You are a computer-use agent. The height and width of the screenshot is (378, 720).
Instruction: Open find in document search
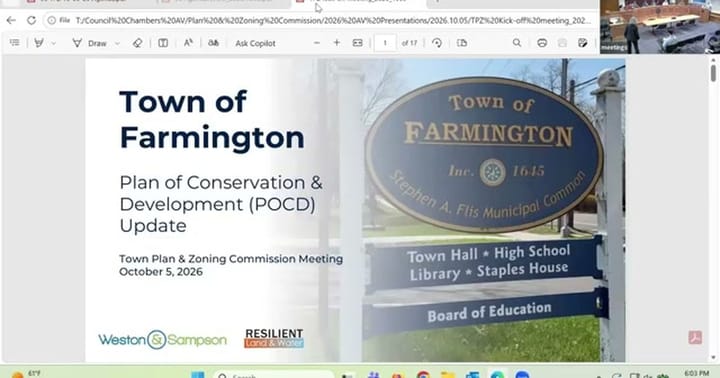point(517,43)
